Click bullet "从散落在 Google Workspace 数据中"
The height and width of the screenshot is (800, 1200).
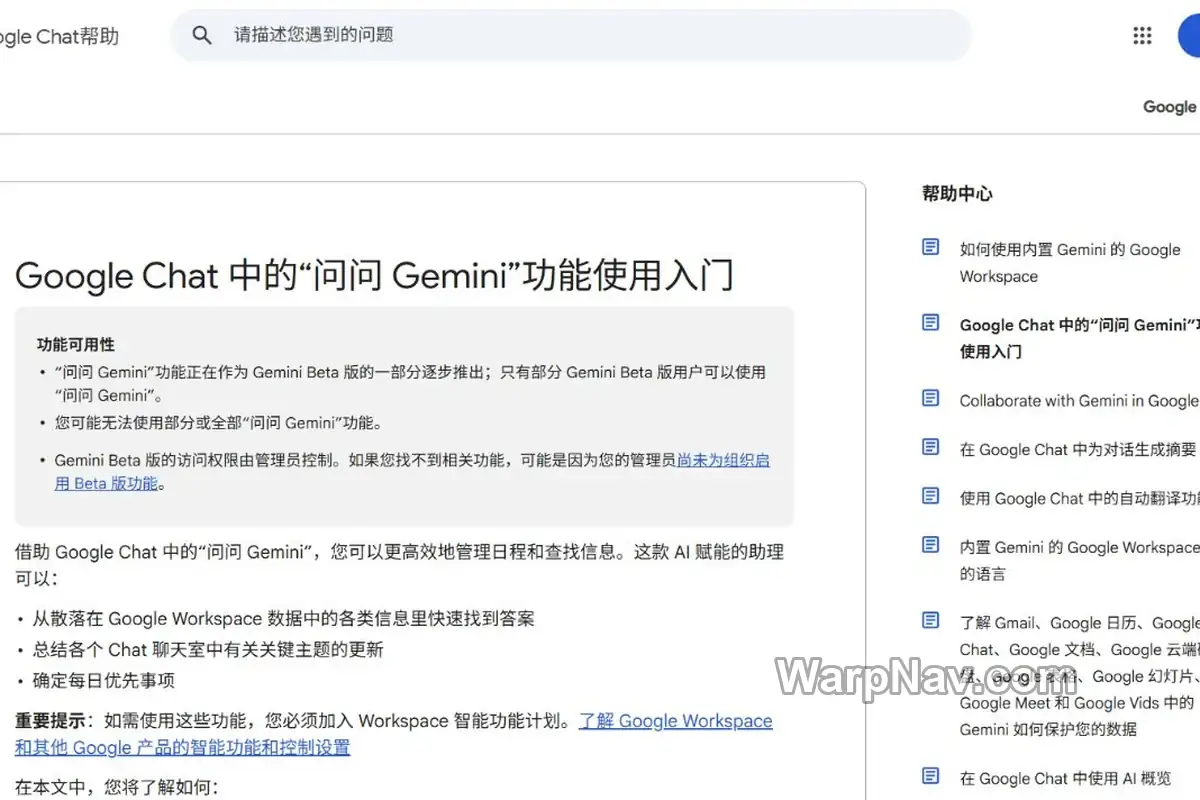284,619
